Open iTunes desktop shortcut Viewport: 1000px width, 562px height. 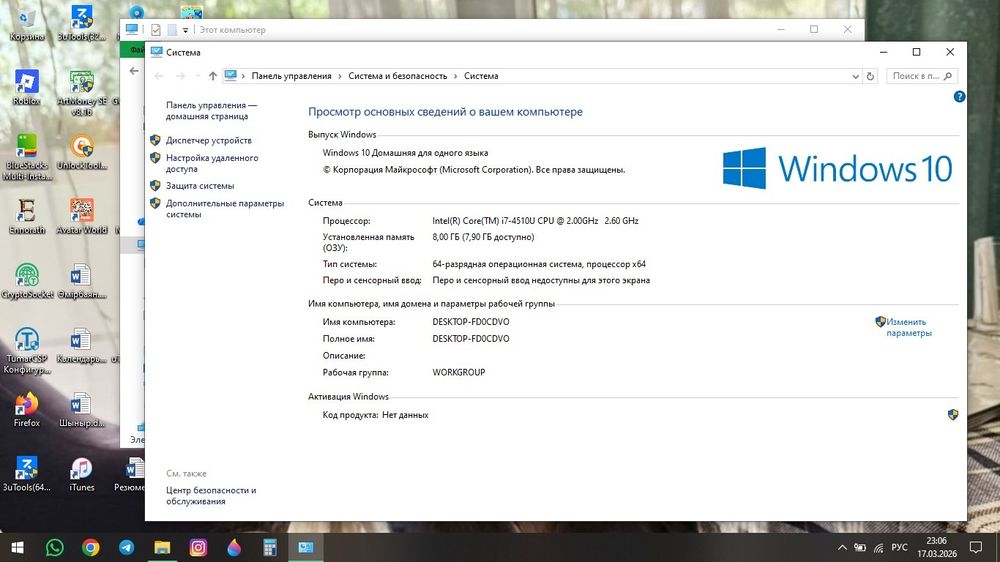[x=82, y=474]
